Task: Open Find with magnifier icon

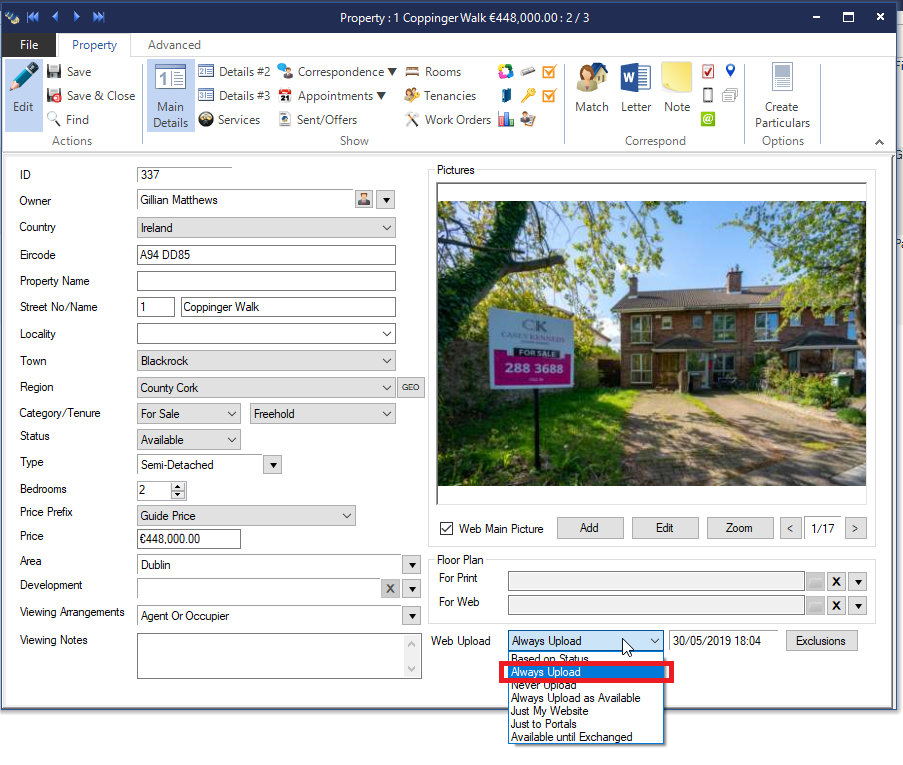Action: point(56,120)
